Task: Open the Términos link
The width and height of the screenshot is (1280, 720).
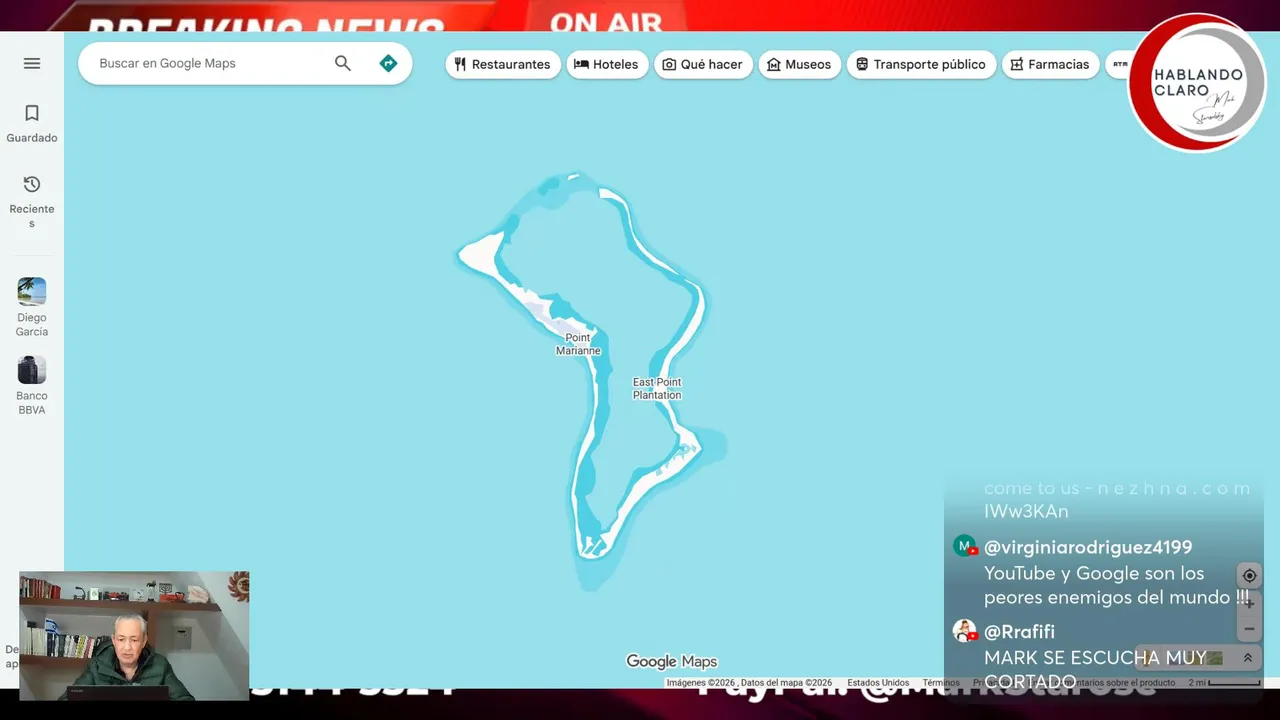Action: (x=941, y=683)
